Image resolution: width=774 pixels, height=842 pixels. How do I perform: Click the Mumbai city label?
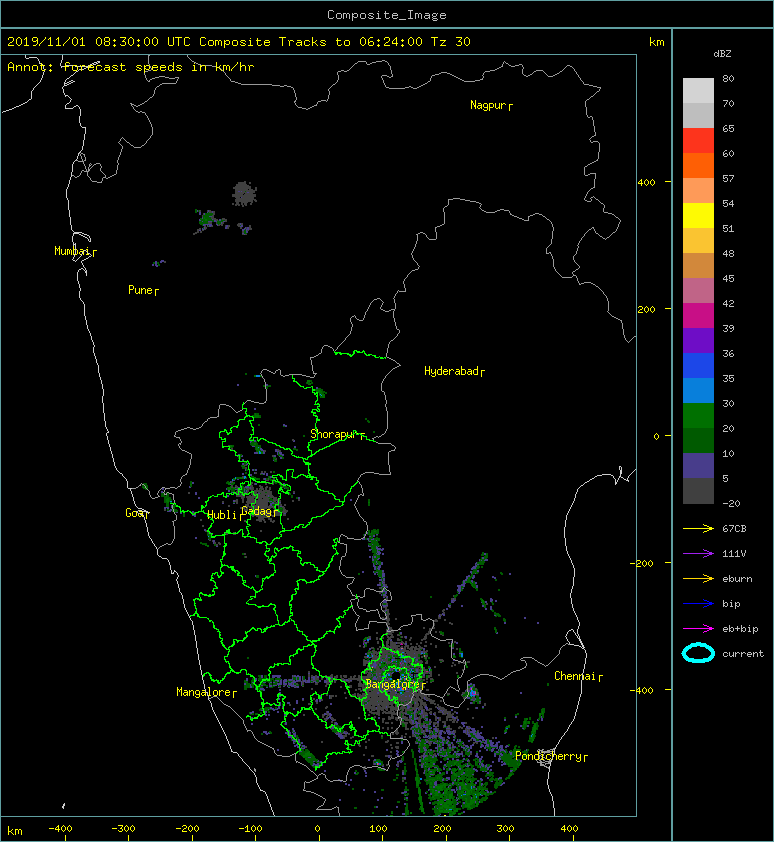[x=72, y=251]
